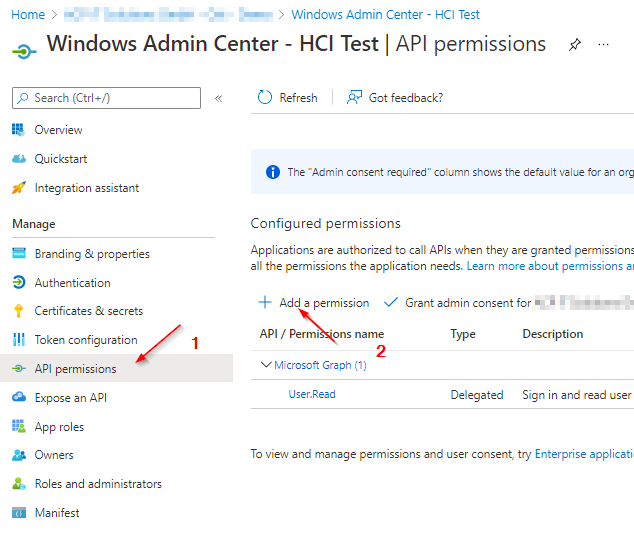Click the app registration icon beside the title
The image size is (634, 540).
(x=24, y=51)
